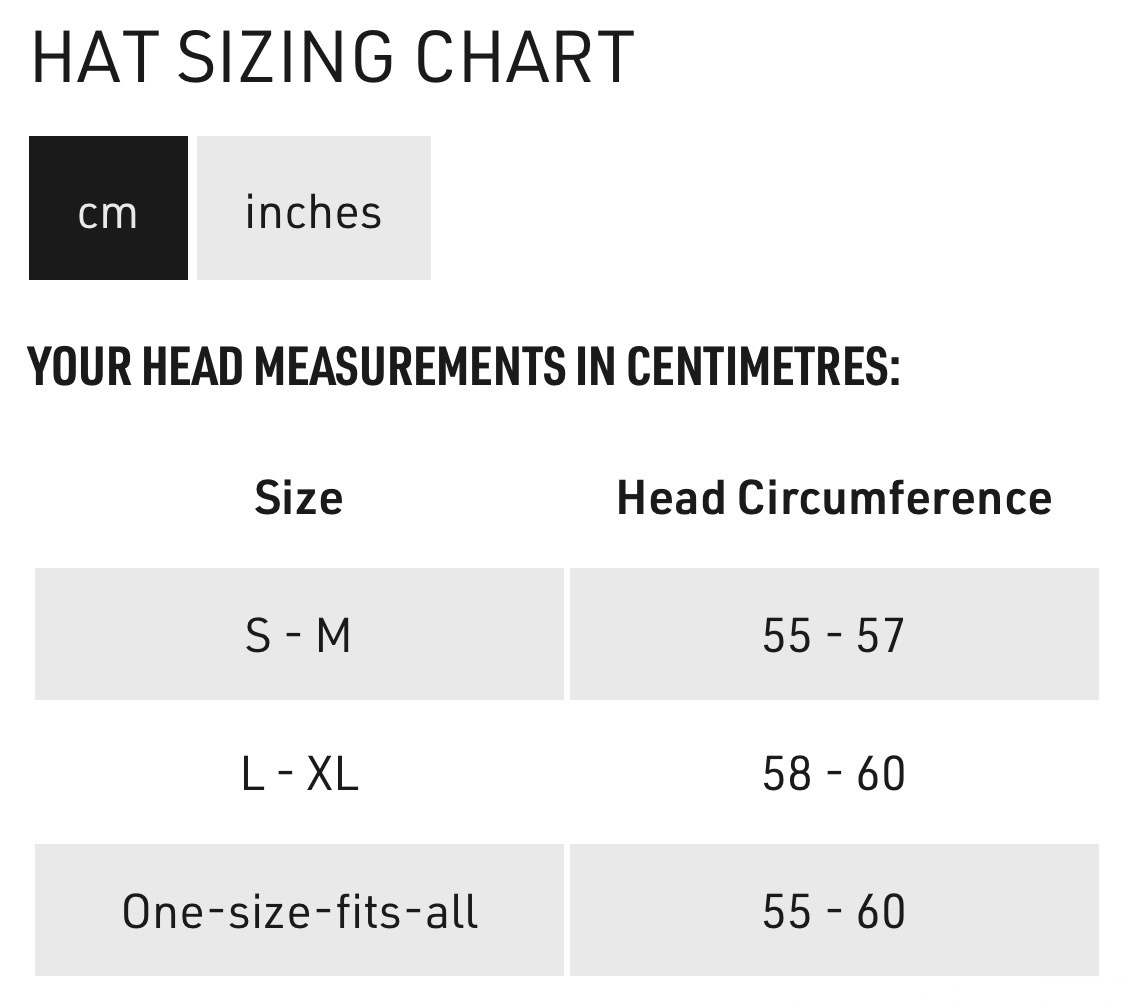This screenshot has height=1008, width=1125.
Task: Click the bold uppercase word HEAD in subheading
Action: [x=193, y=367]
